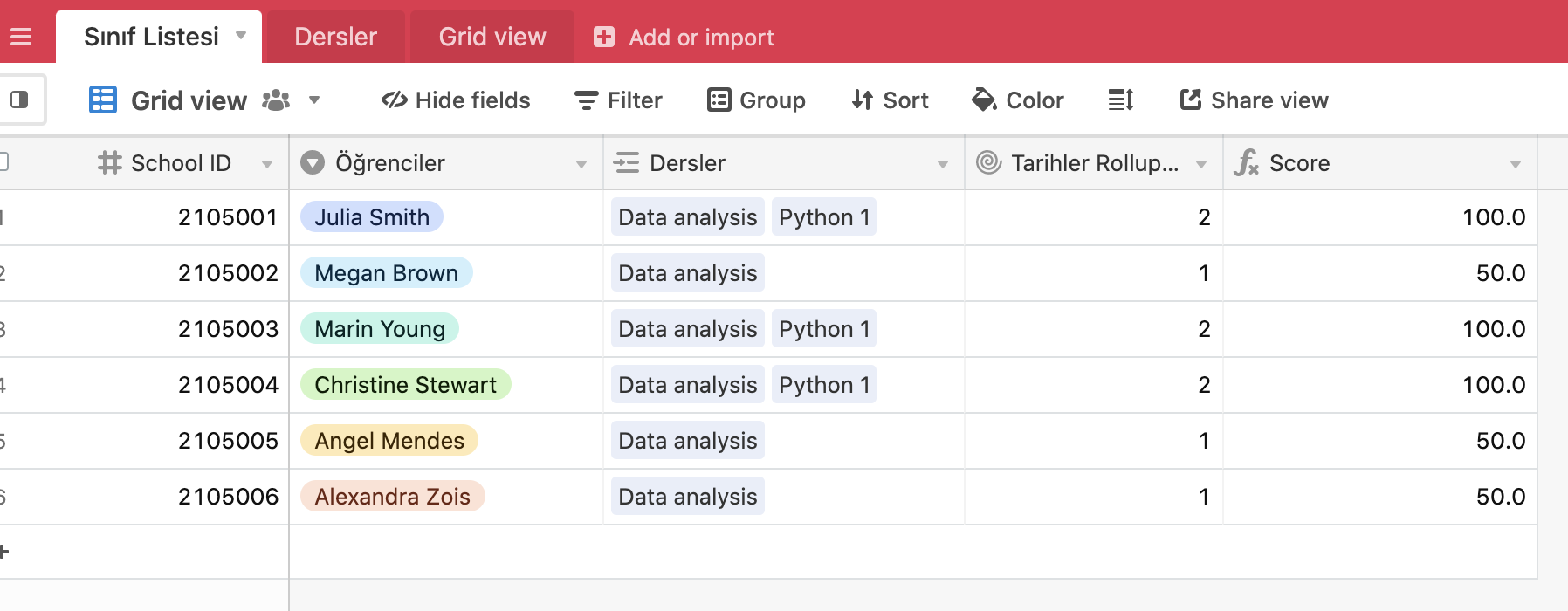
Task: Click the Dersler linked record field icon
Action: 626,162
